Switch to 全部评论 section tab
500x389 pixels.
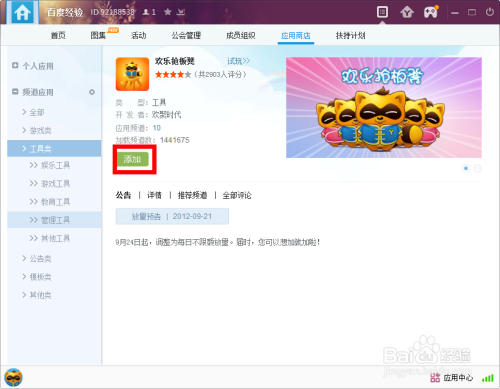[237, 195]
